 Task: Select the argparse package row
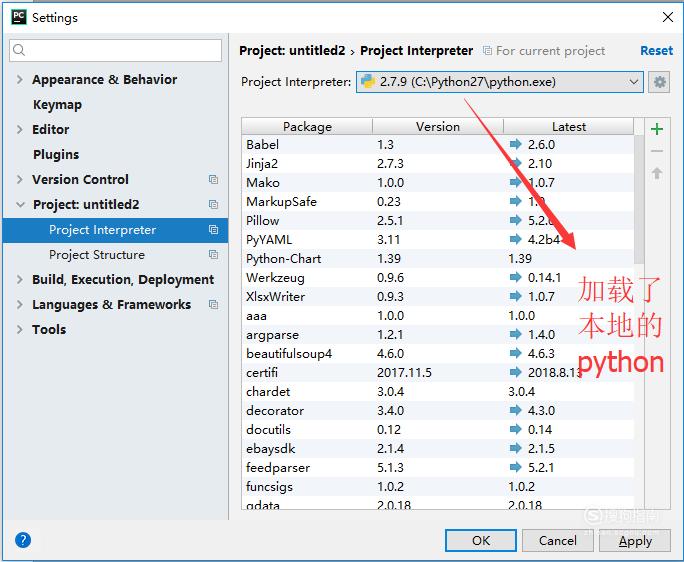[438, 335]
